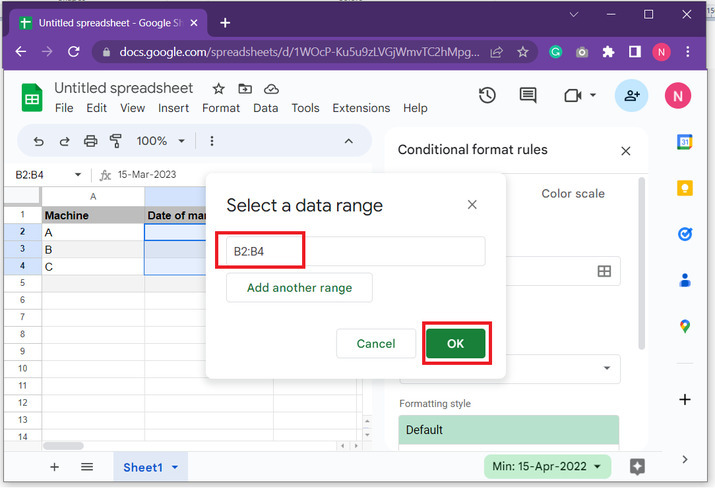The width and height of the screenshot is (715, 492).
Task: Click OK in Select a data range
Action: click(456, 343)
